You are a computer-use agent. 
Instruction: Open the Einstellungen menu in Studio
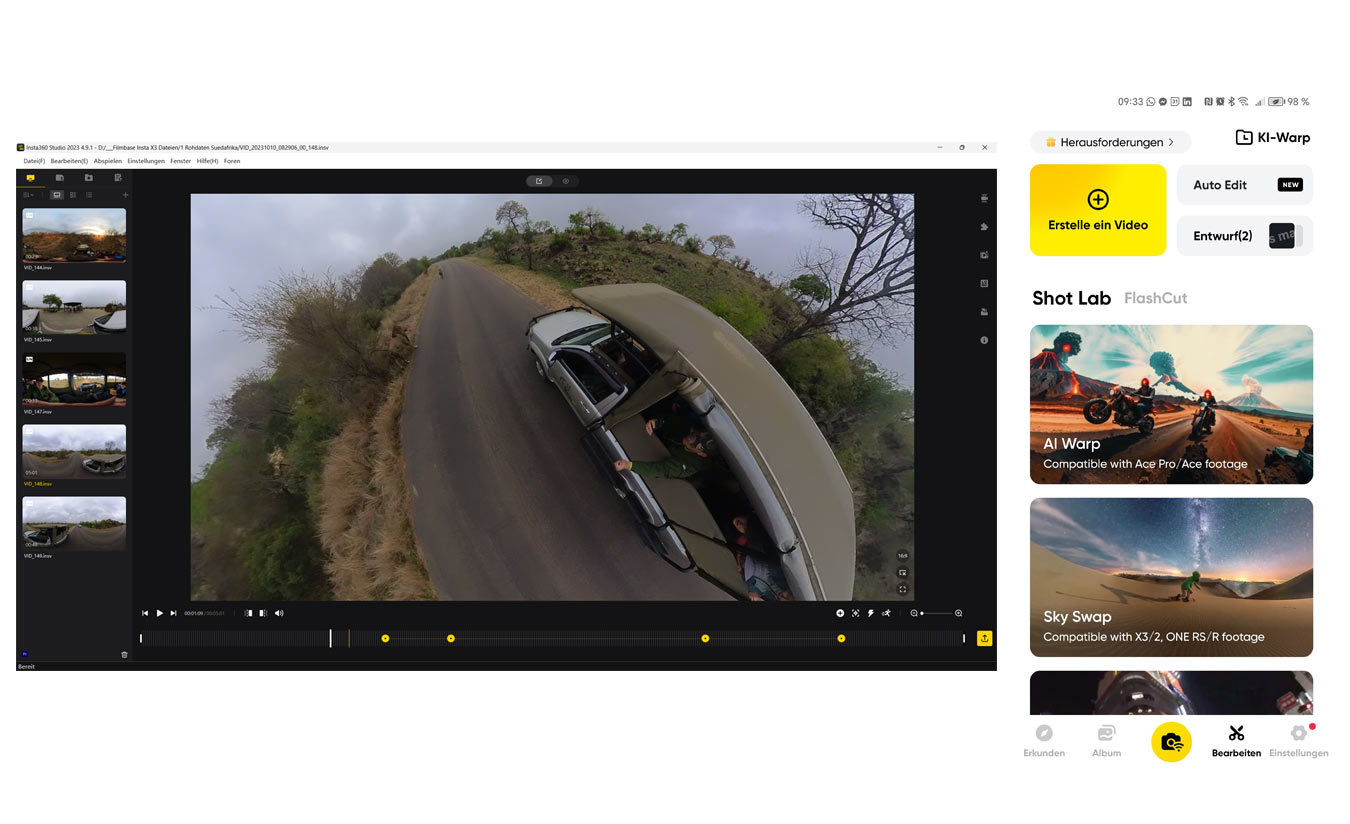point(146,161)
